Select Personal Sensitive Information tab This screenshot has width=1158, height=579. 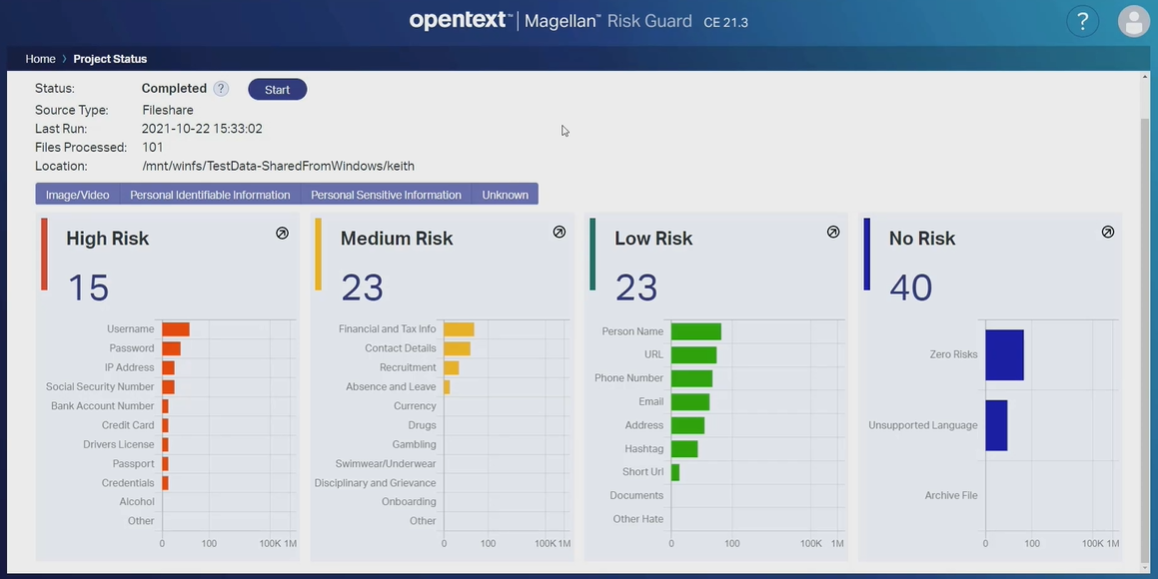pos(386,195)
